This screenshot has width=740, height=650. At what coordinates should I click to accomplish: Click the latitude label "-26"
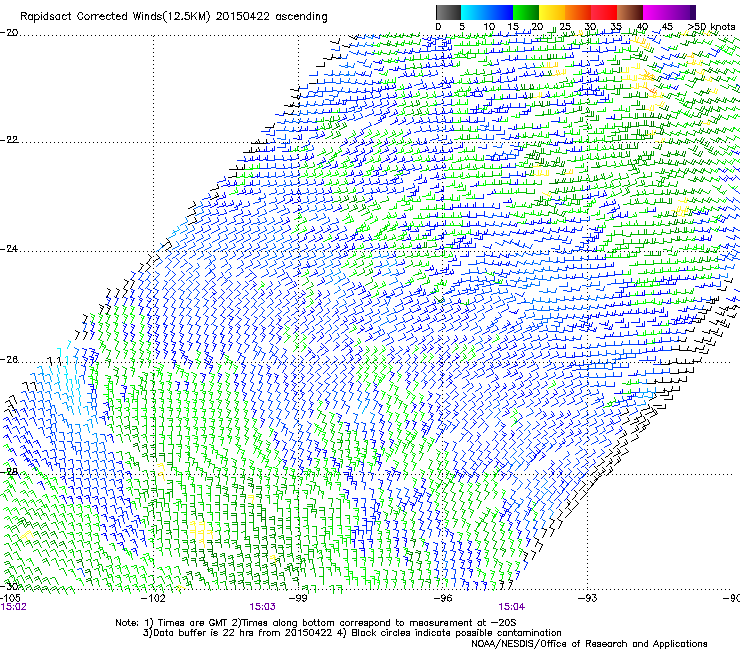(x=9, y=360)
